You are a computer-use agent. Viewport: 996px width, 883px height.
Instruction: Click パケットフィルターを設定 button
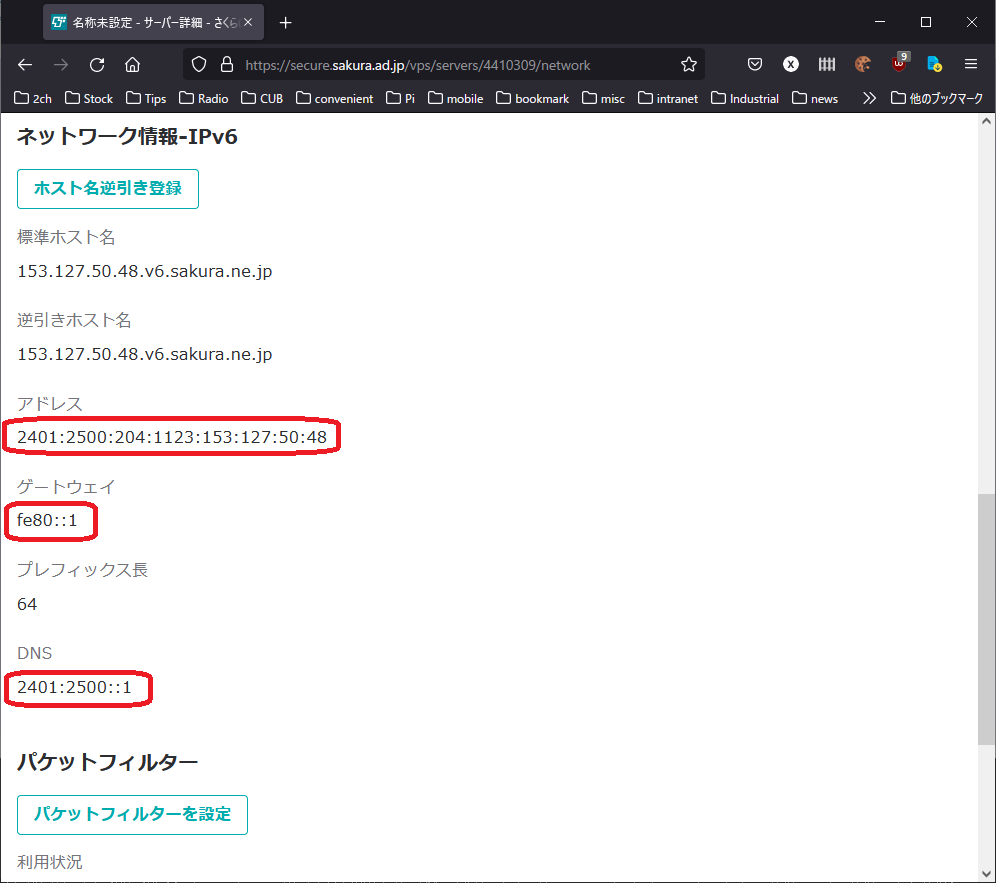tap(132, 814)
